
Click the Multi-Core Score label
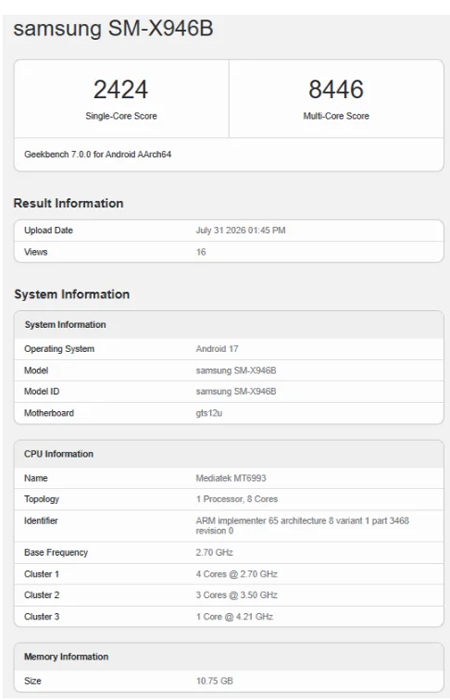point(336,116)
